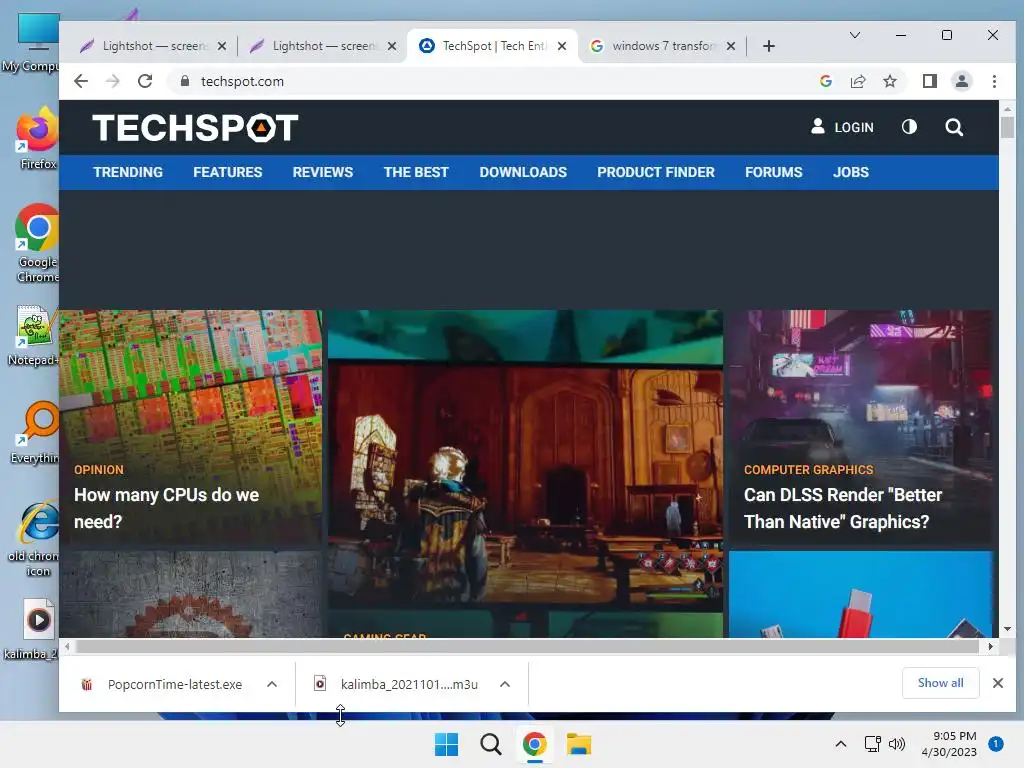The height and width of the screenshot is (768, 1024).
Task: Bookmark this tab with the star
Action: (889, 81)
